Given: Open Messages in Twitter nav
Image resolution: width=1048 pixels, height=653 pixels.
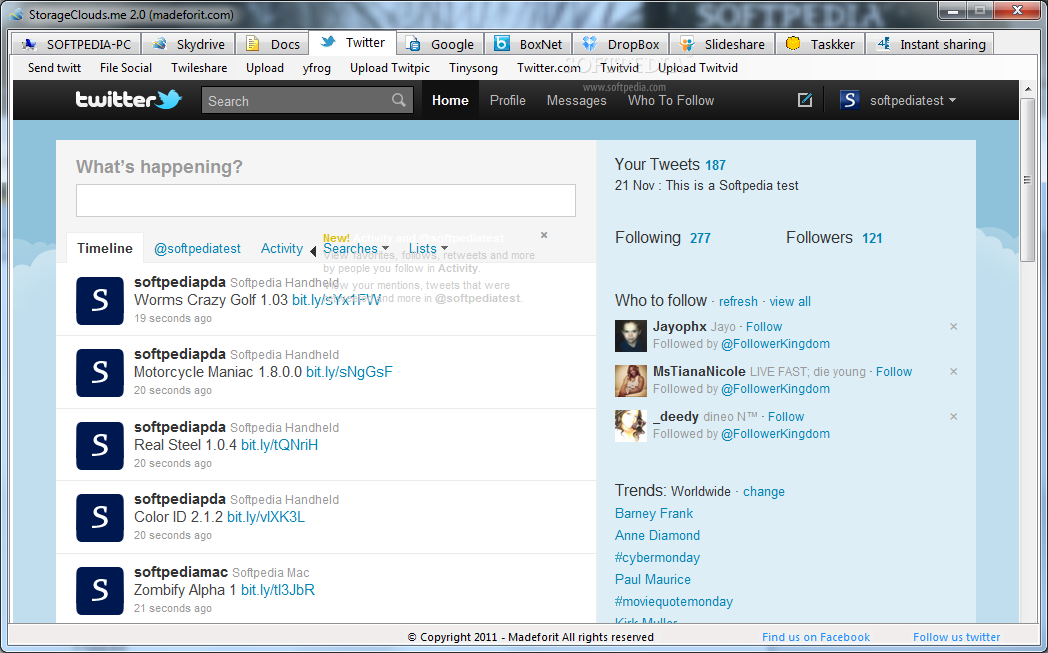Looking at the screenshot, I should 576,100.
